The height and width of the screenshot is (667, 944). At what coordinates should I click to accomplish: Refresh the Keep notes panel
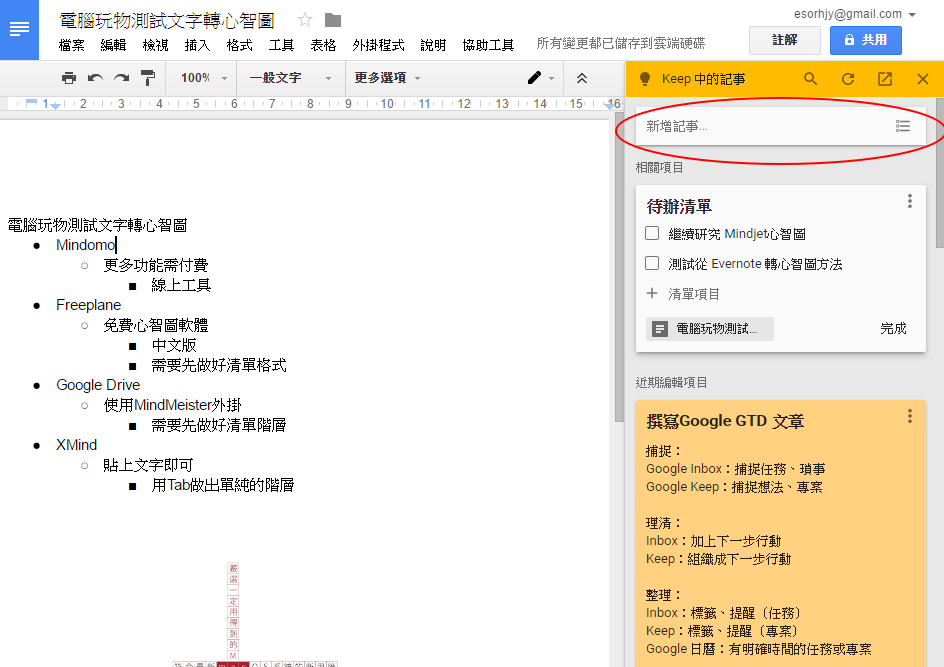click(x=848, y=79)
